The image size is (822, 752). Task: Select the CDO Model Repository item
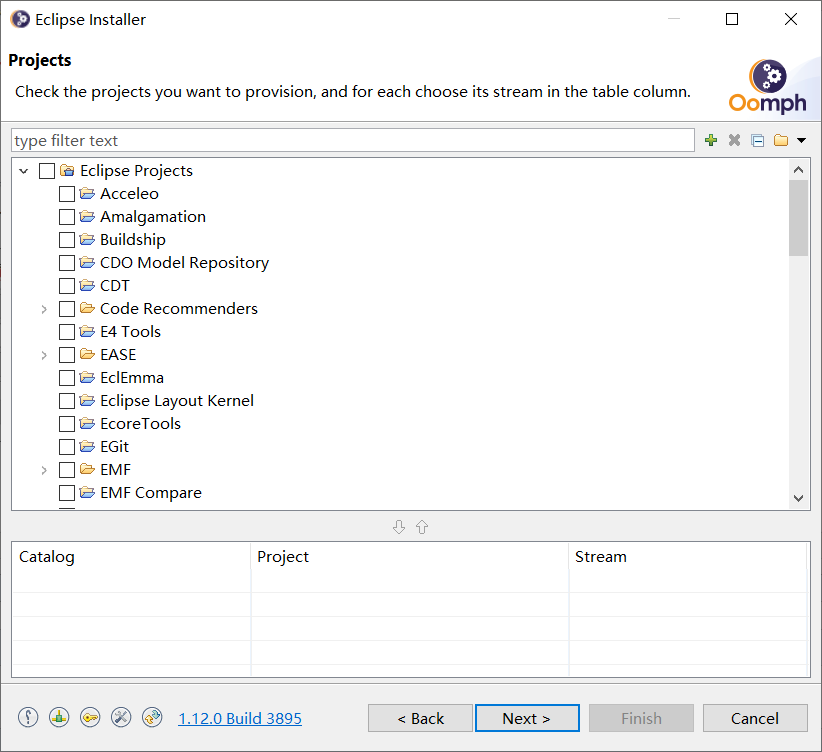coord(184,263)
